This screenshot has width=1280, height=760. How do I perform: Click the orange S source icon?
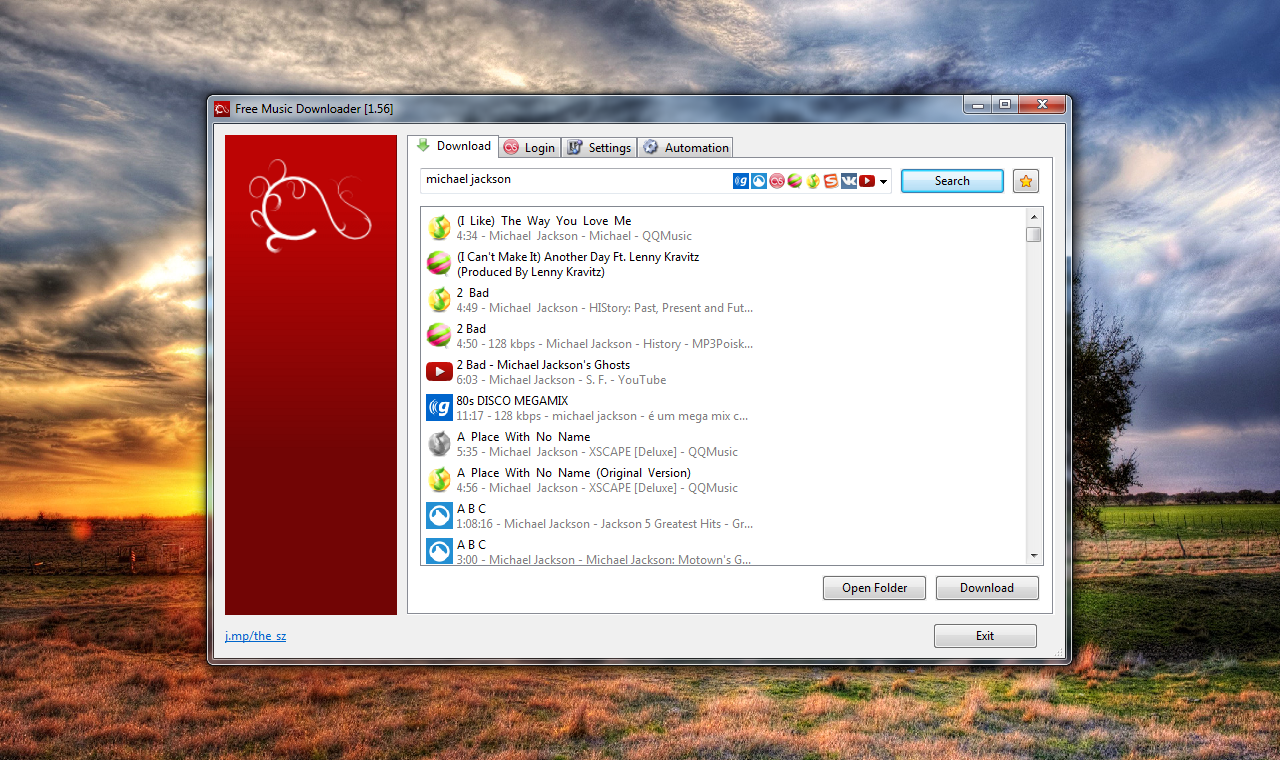pos(831,181)
